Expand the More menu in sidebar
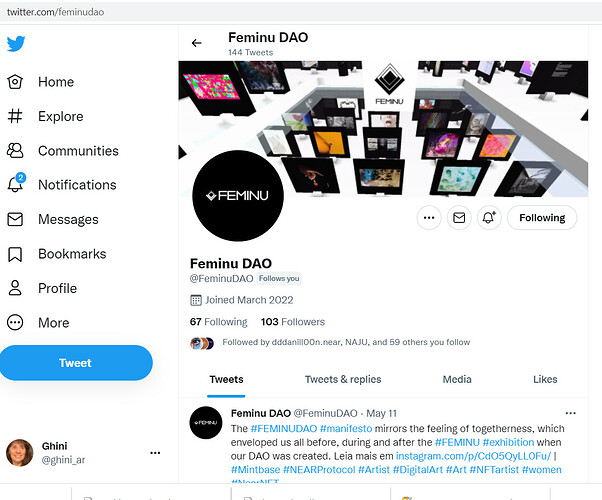 (x=15, y=323)
